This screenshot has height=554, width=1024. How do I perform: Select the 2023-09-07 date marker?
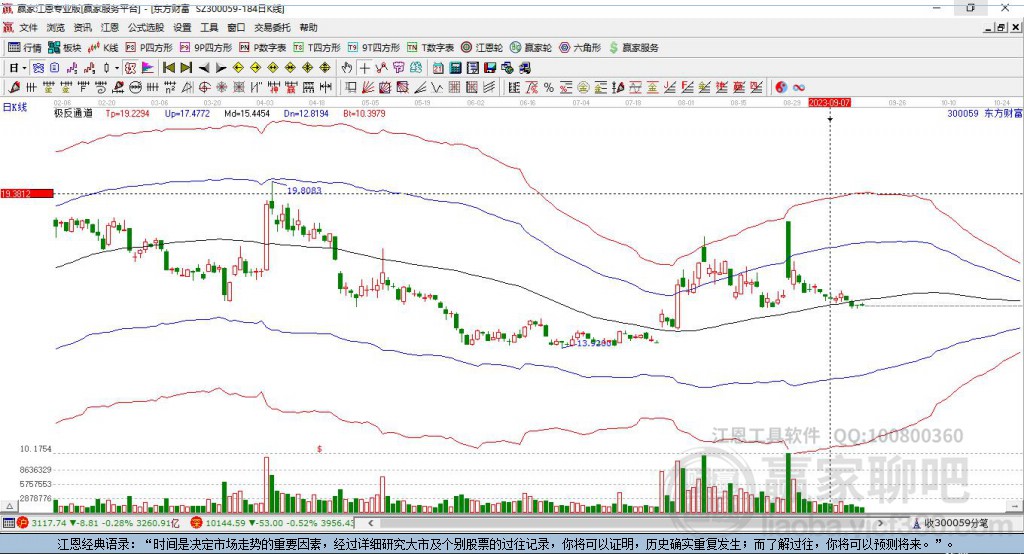(829, 103)
